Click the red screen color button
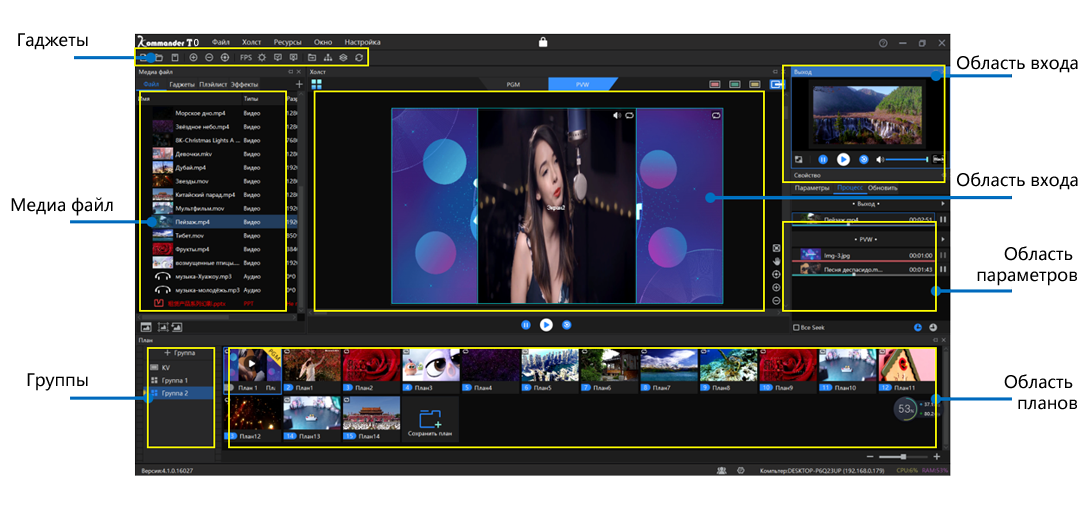The height and width of the screenshot is (505, 1091). point(715,84)
